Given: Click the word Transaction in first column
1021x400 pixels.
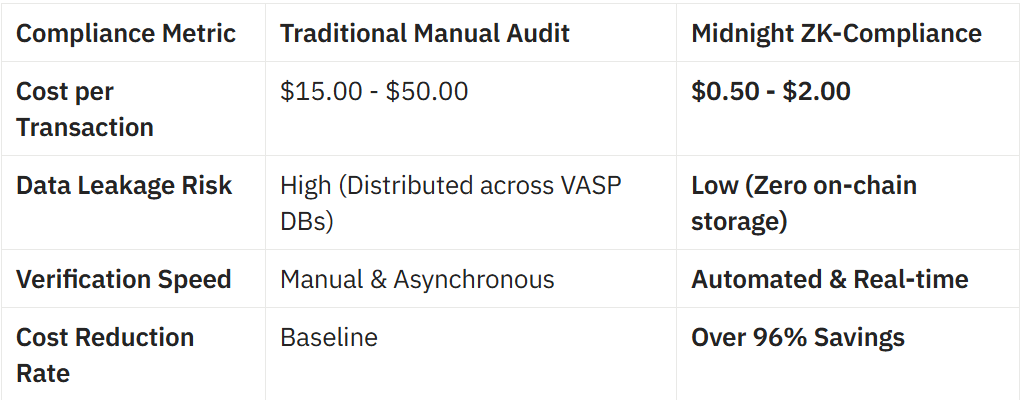Looking at the screenshot, I should pyautogui.click(x=85, y=127).
